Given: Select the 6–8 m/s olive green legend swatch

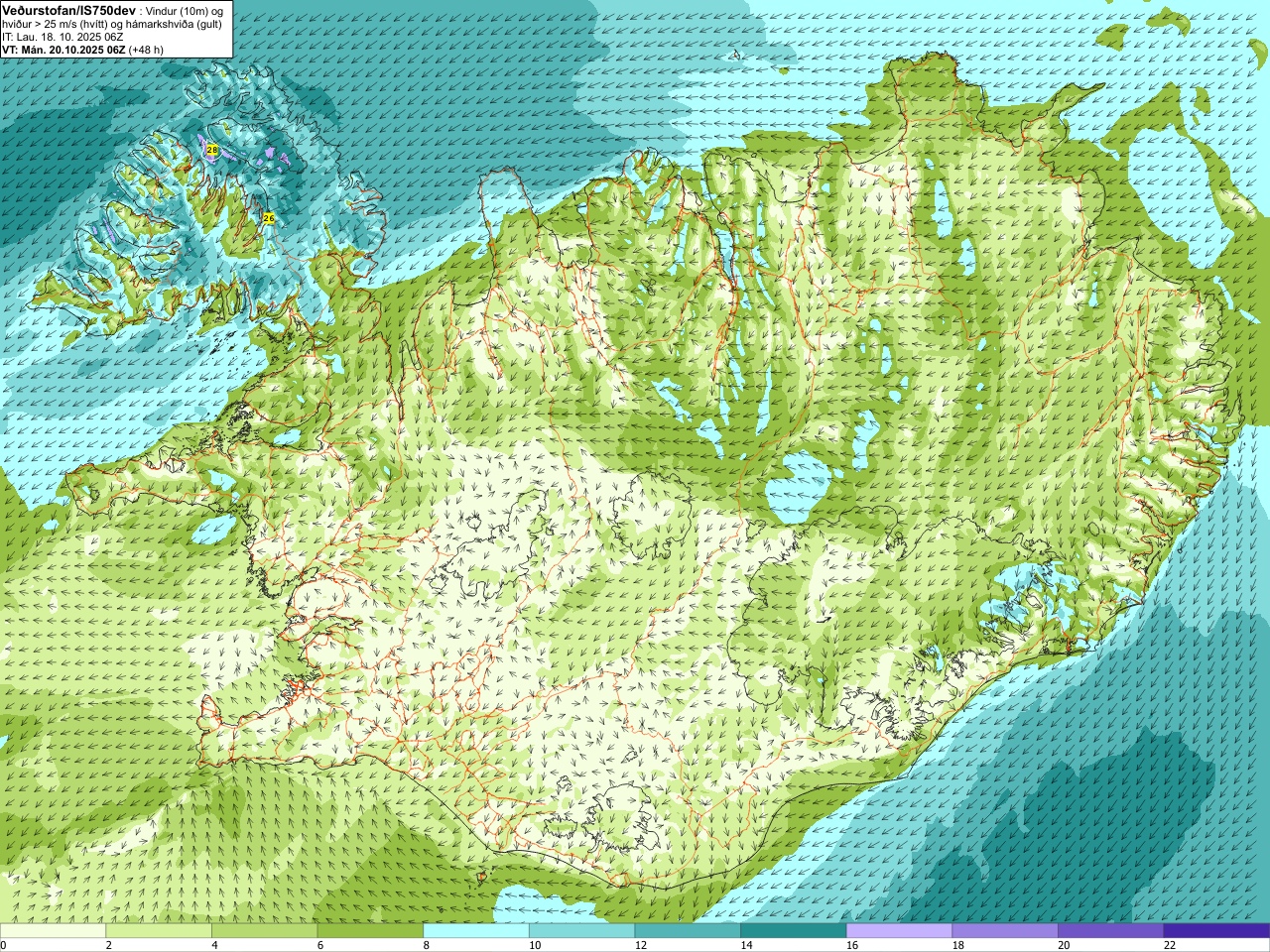Looking at the screenshot, I should click(x=370, y=931).
